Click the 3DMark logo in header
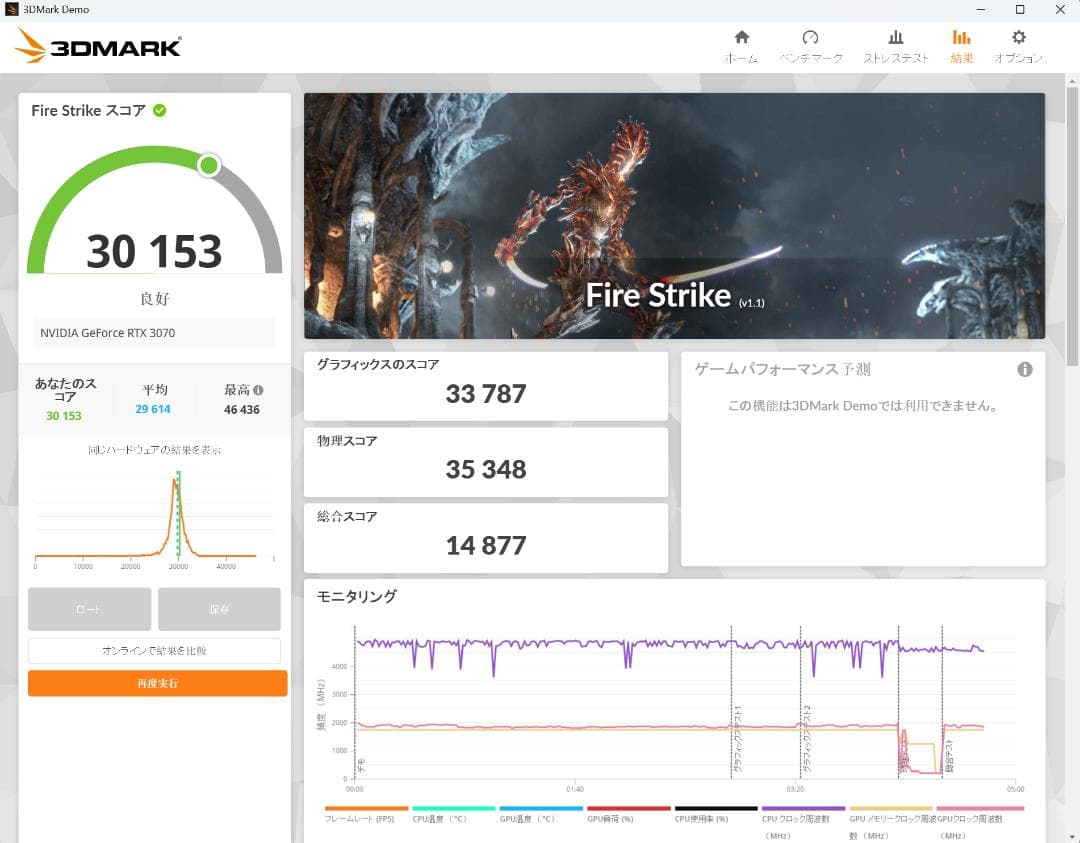Viewport: 1080px width, 843px height. click(99, 46)
